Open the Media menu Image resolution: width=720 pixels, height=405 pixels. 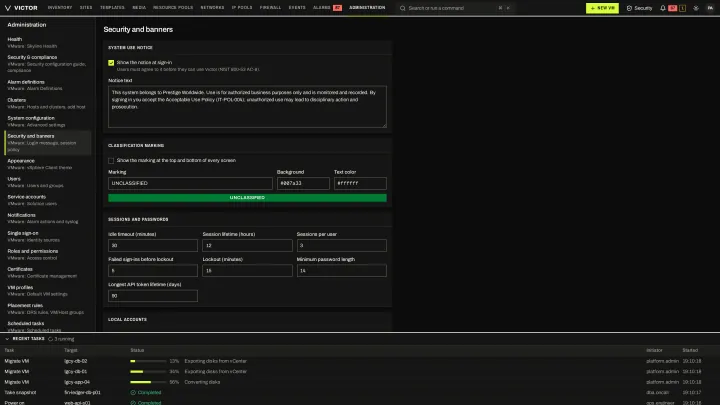tap(139, 8)
